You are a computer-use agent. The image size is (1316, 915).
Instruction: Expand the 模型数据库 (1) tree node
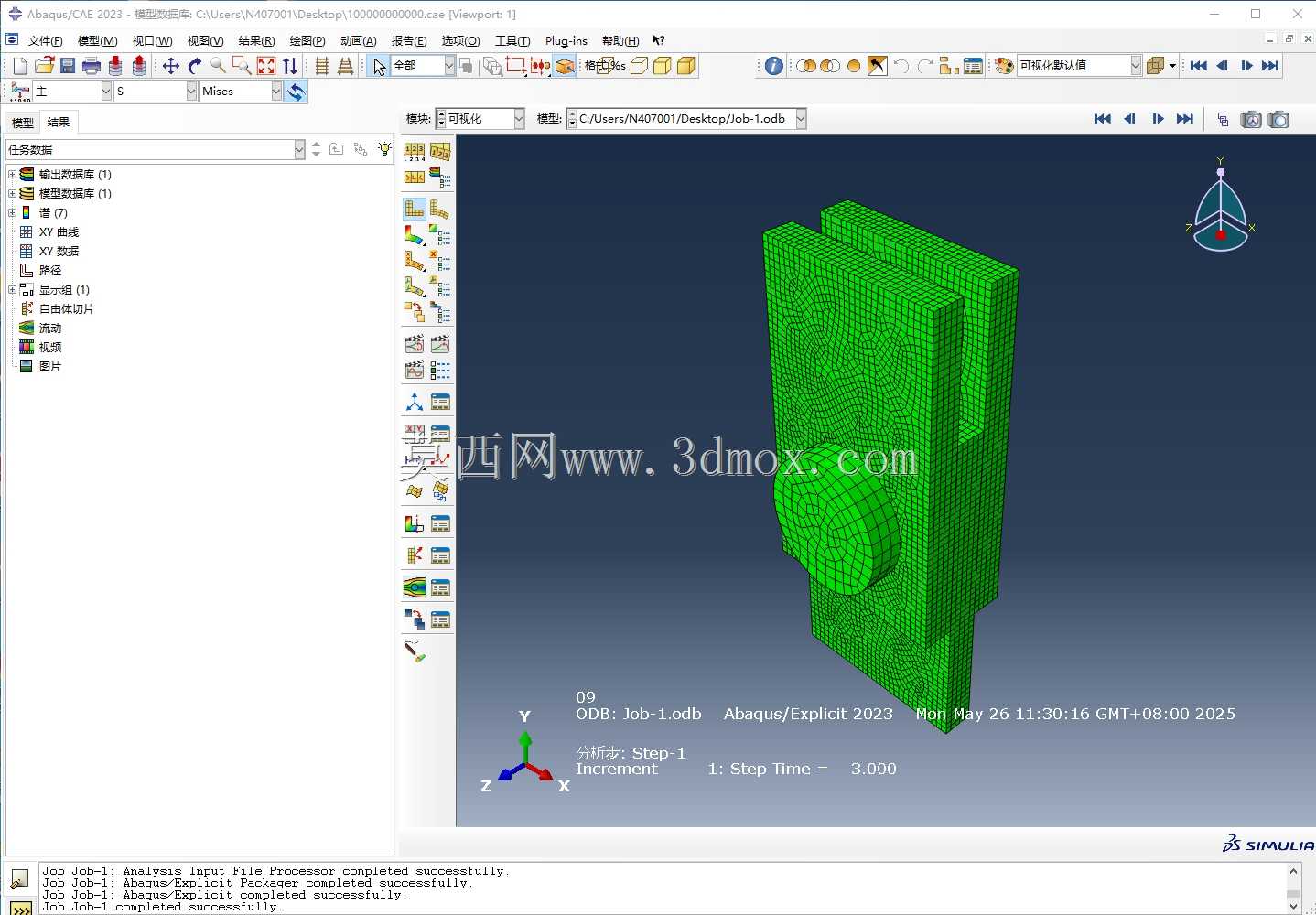[x=12, y=193]
